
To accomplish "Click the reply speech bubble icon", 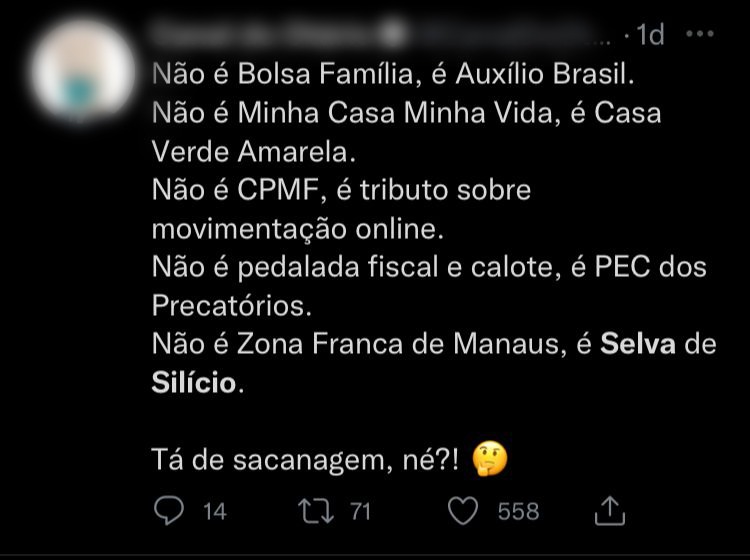I will point(170,511).
